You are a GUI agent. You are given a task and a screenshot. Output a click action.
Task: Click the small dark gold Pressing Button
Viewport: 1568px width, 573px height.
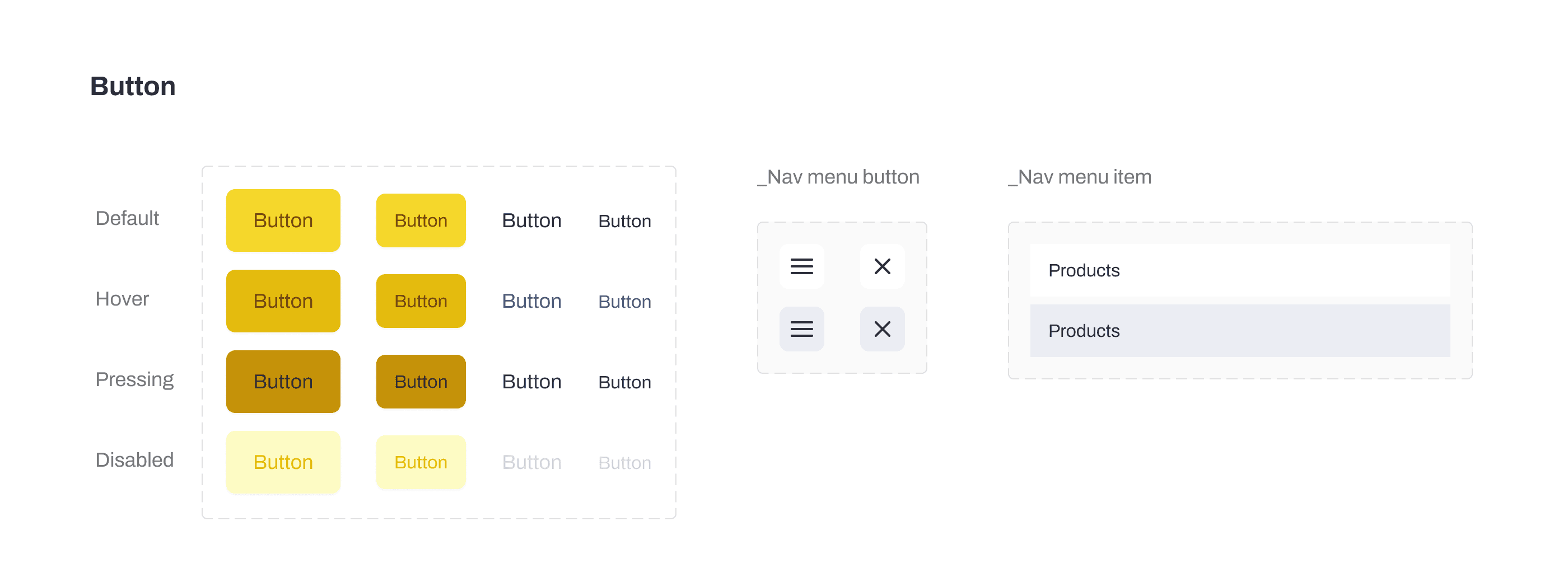click(x=421, y=382)
